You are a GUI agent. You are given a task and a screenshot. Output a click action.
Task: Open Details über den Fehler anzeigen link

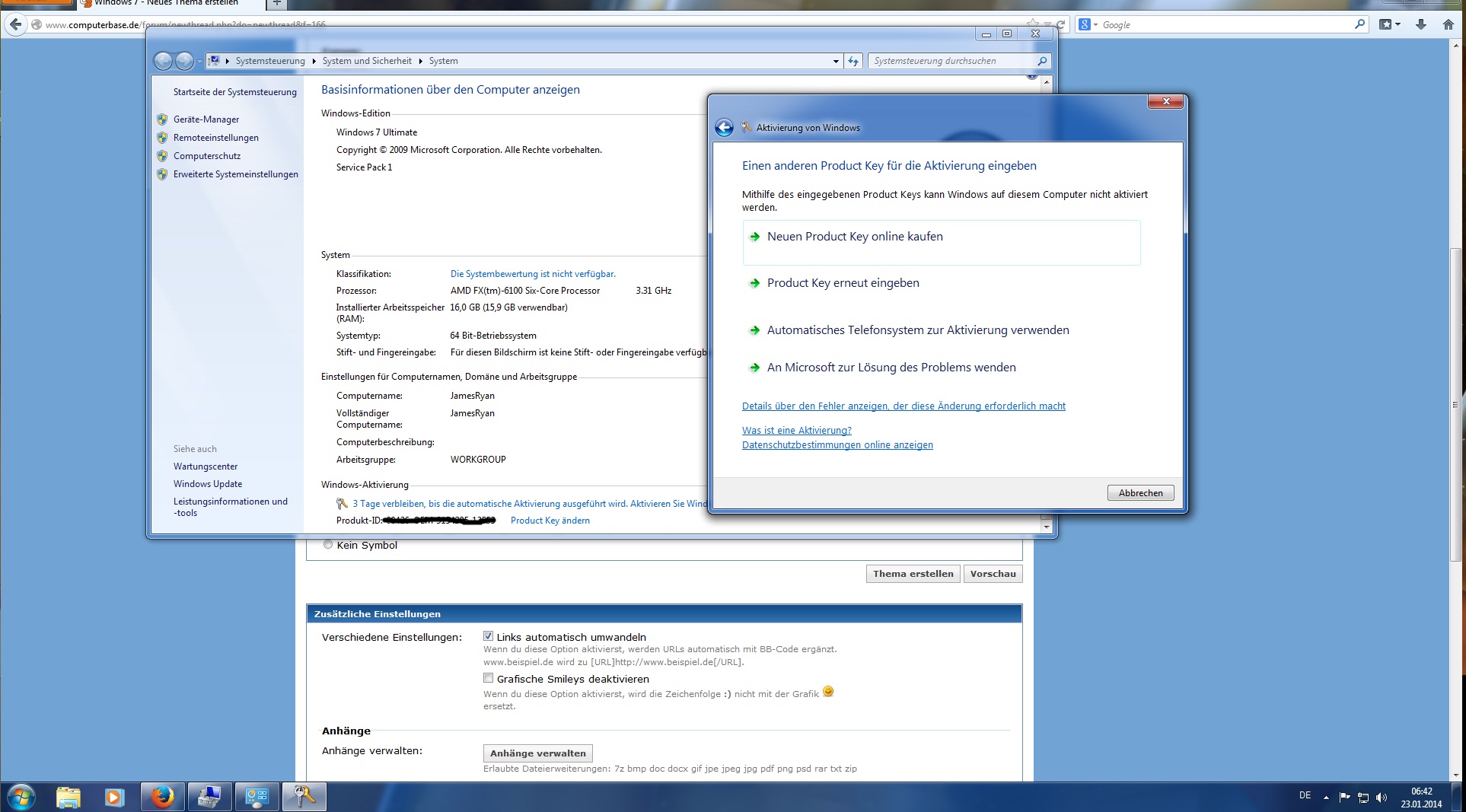[x=904, y=406]
